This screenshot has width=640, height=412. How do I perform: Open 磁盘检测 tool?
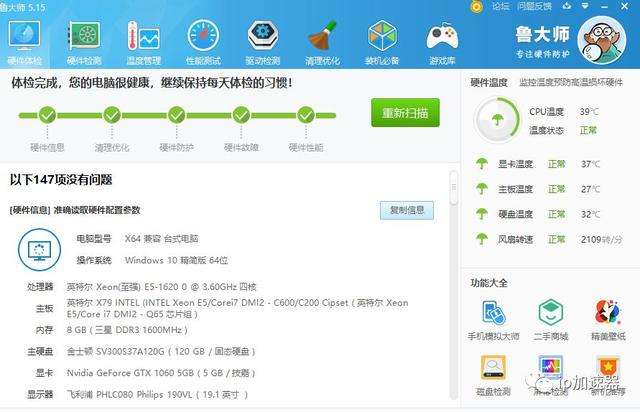(493, 376)
